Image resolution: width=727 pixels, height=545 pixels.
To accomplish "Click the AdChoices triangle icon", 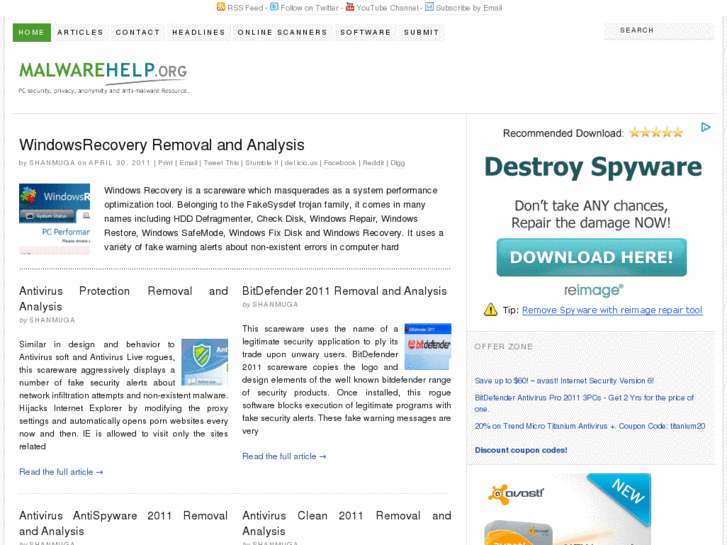I will 705,127.
